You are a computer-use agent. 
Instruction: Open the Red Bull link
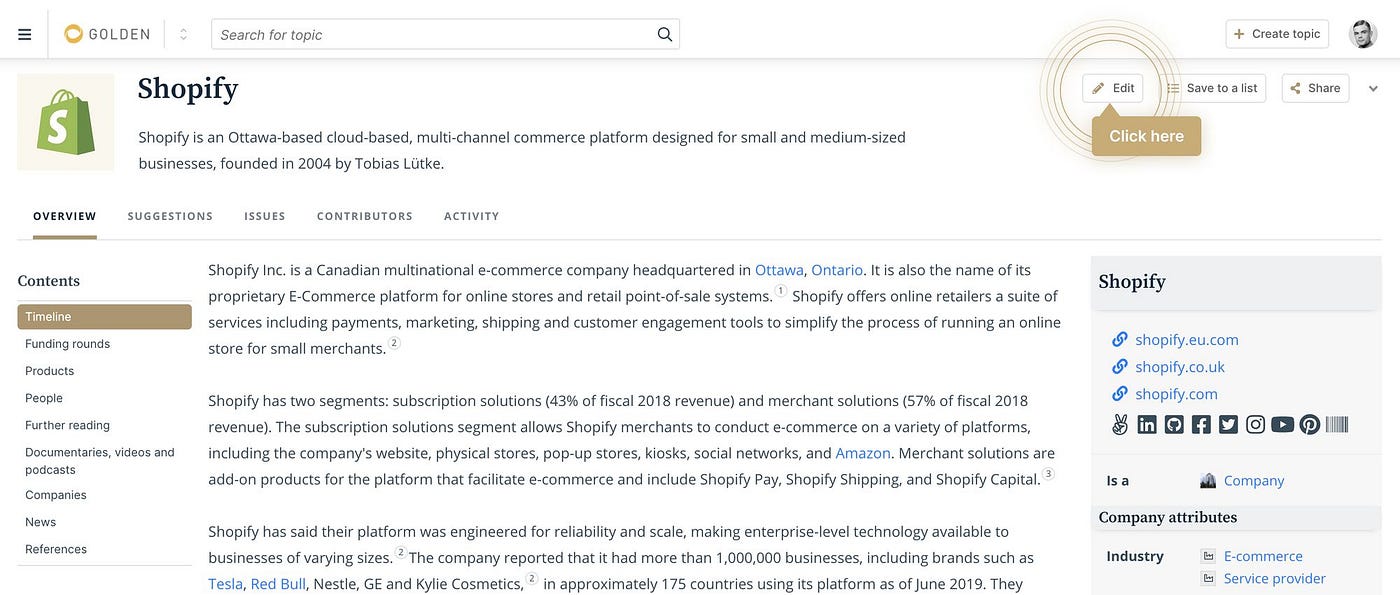pyautogui.click(x=278, y=584)
